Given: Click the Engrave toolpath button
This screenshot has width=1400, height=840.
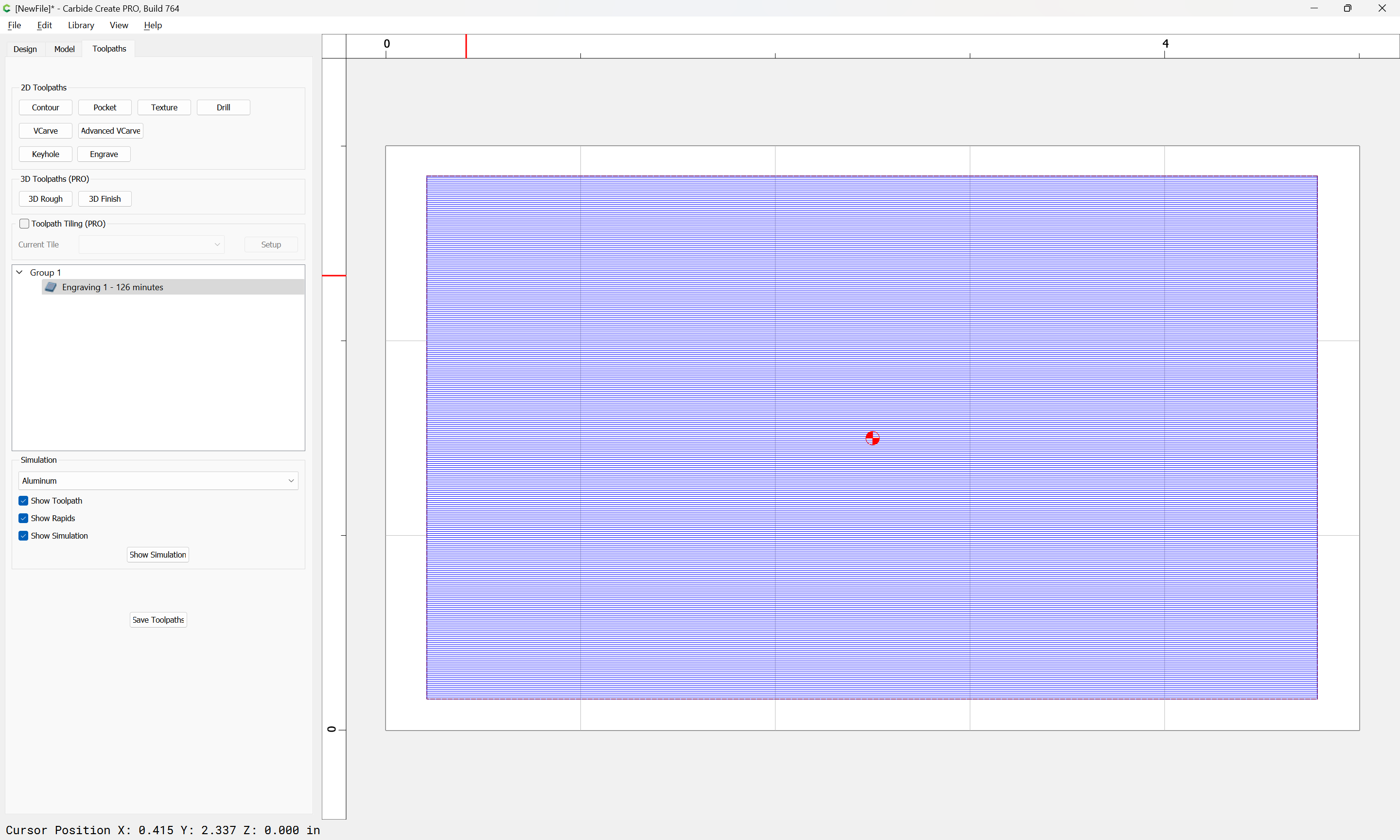Looking at the screenshot, I should point(104,154).
